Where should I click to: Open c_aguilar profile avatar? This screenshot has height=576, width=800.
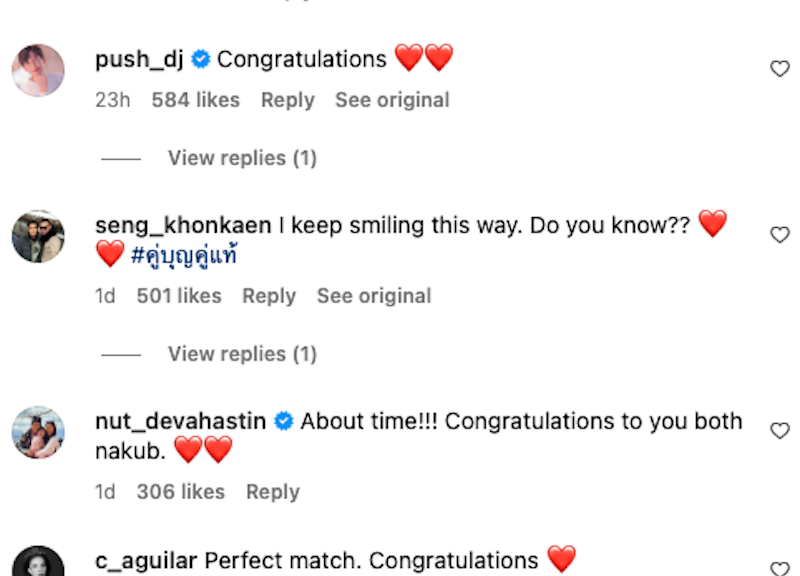coord(38,561)
